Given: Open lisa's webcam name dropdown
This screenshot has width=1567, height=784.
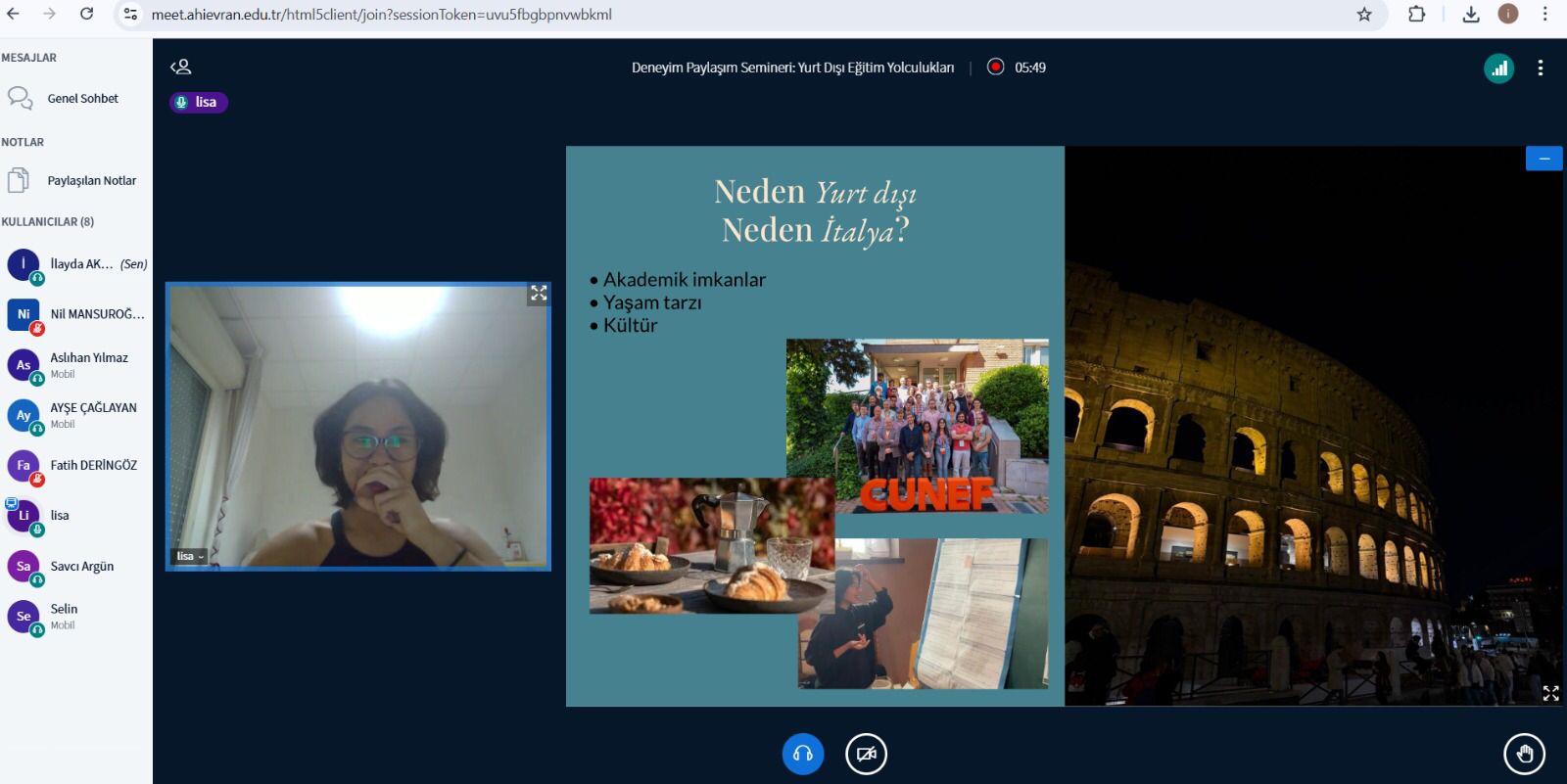Looking at the screenshot, I should pyautogui.click(x=190, y=556).
